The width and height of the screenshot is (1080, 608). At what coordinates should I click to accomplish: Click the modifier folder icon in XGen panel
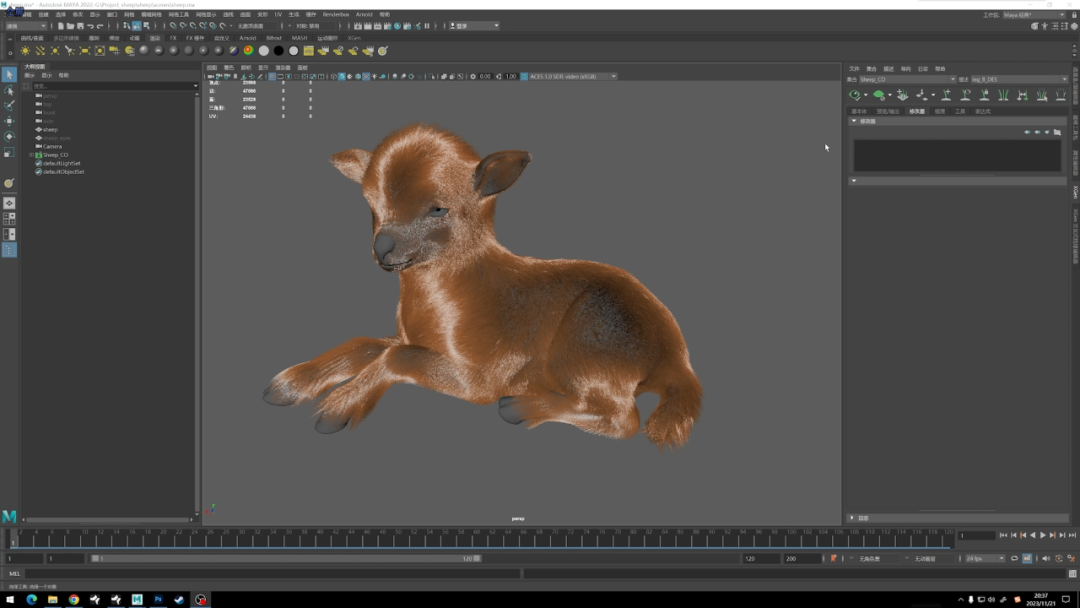[x=1057, y=132]
